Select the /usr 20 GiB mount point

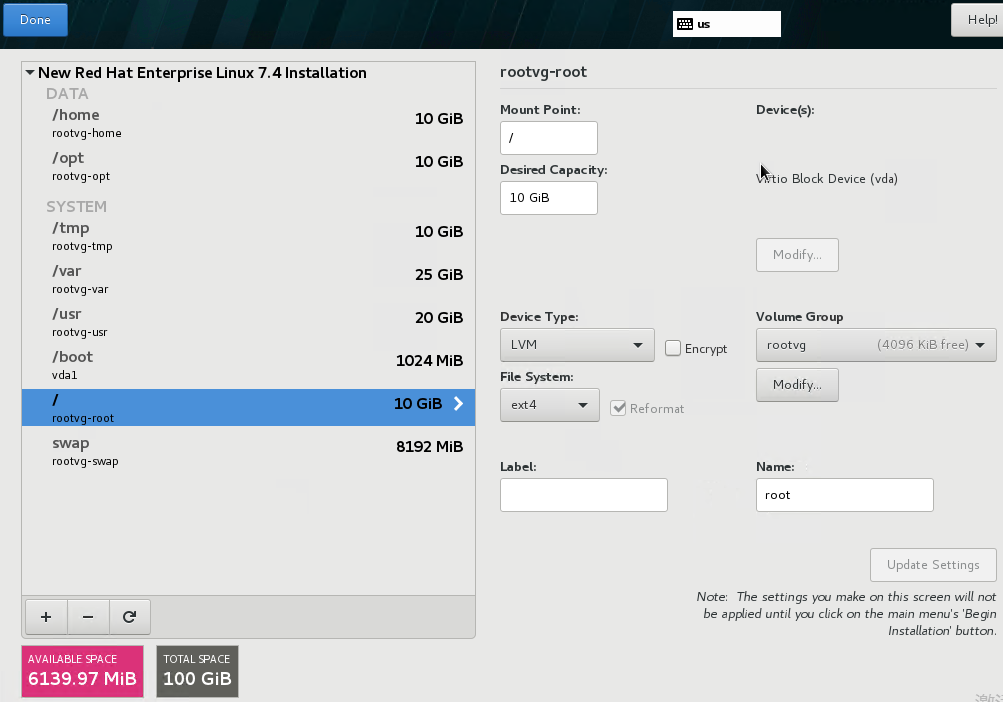[x=248, y=322]
